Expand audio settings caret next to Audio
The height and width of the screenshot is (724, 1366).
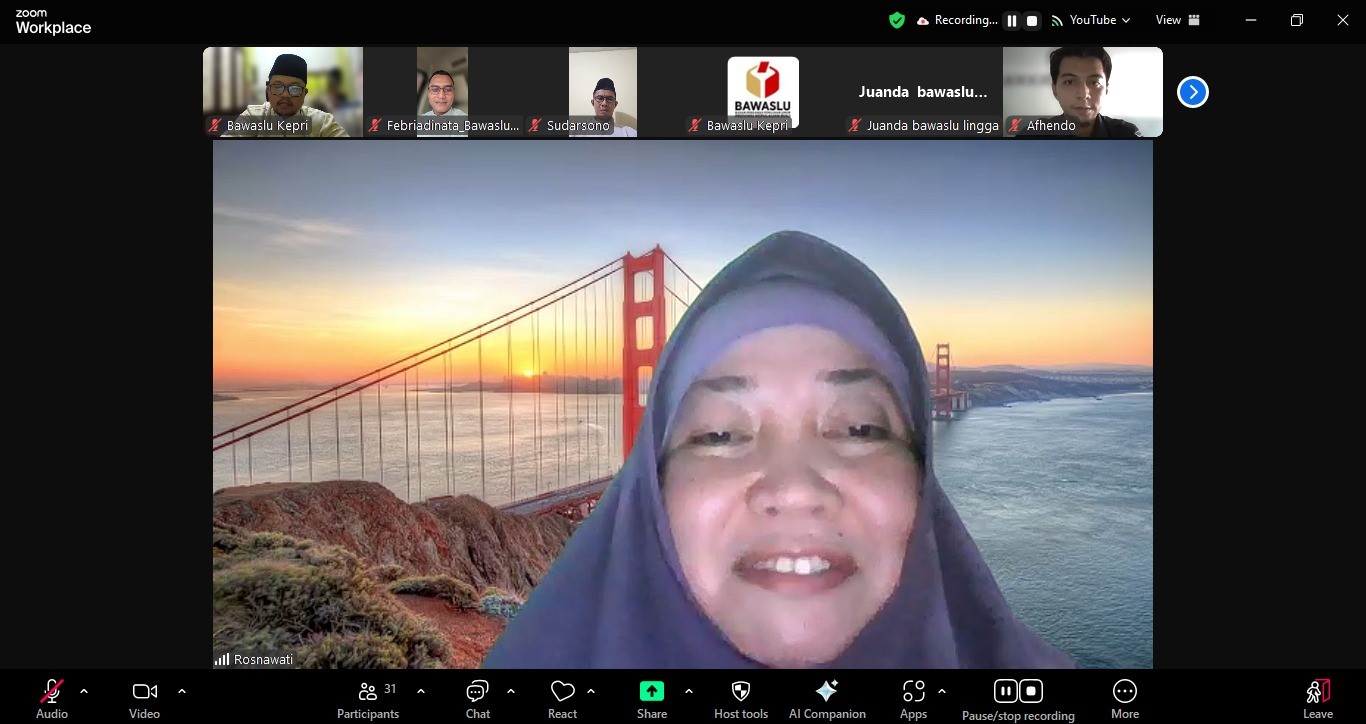point(84,691)
